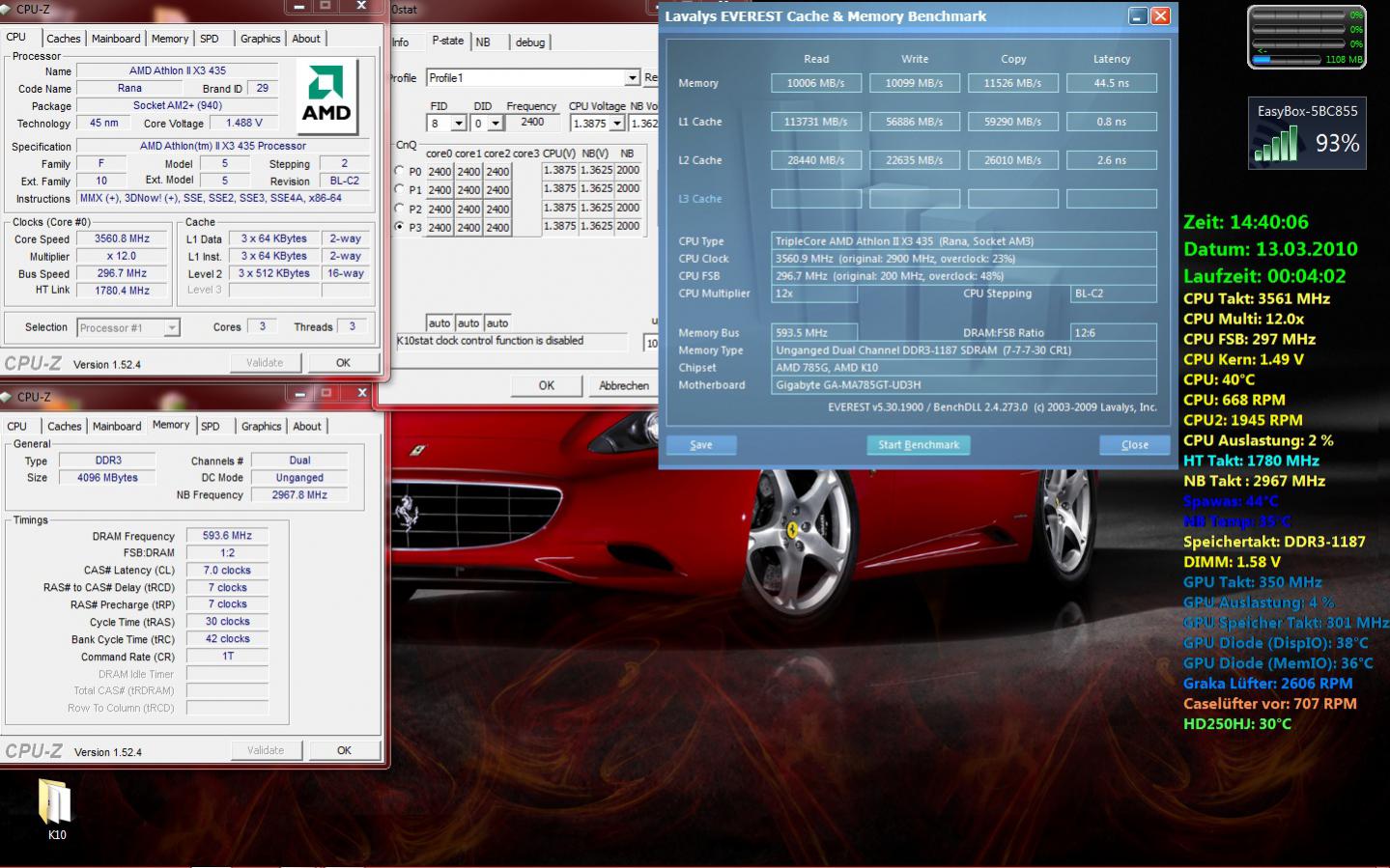
Task: Click the L3 Cache label in EVEREST
Action: 700,199
